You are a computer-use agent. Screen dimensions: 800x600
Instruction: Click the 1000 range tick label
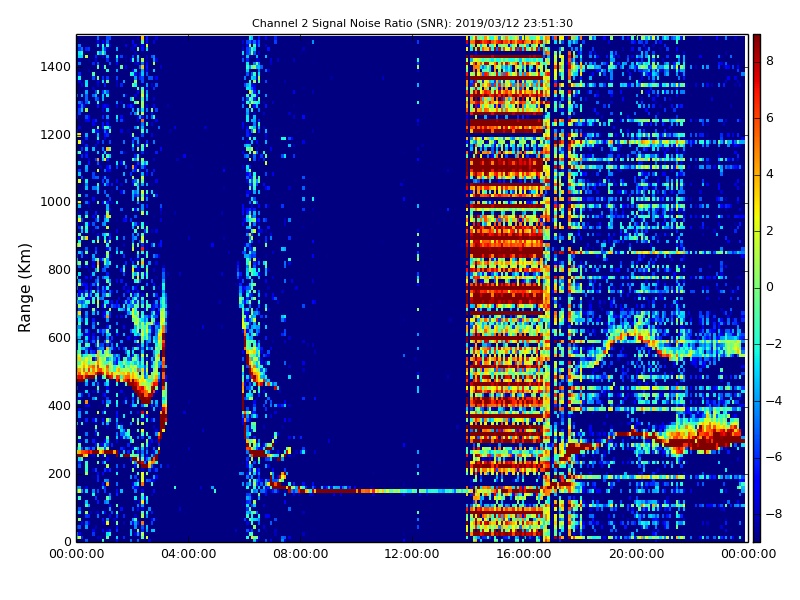point(55,202)
